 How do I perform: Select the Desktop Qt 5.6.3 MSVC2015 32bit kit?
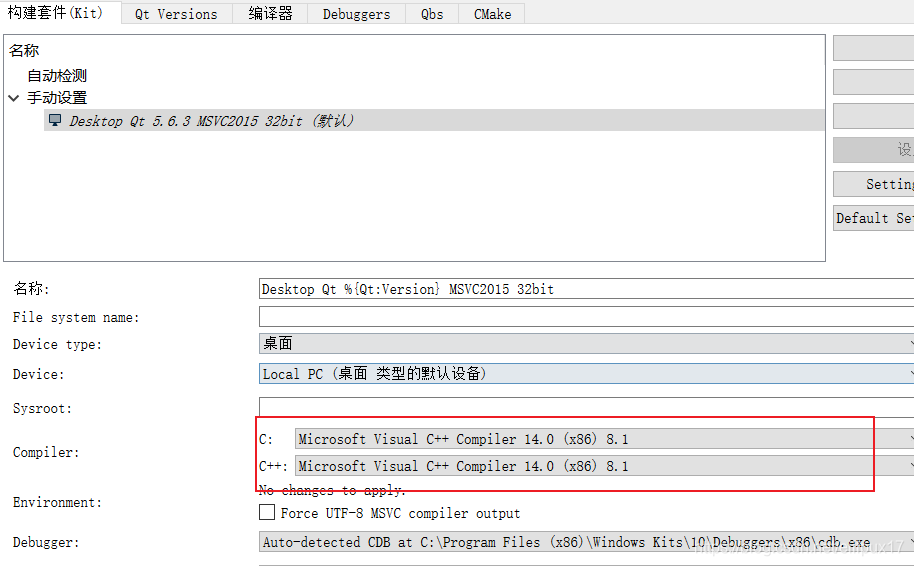[211, 120]
